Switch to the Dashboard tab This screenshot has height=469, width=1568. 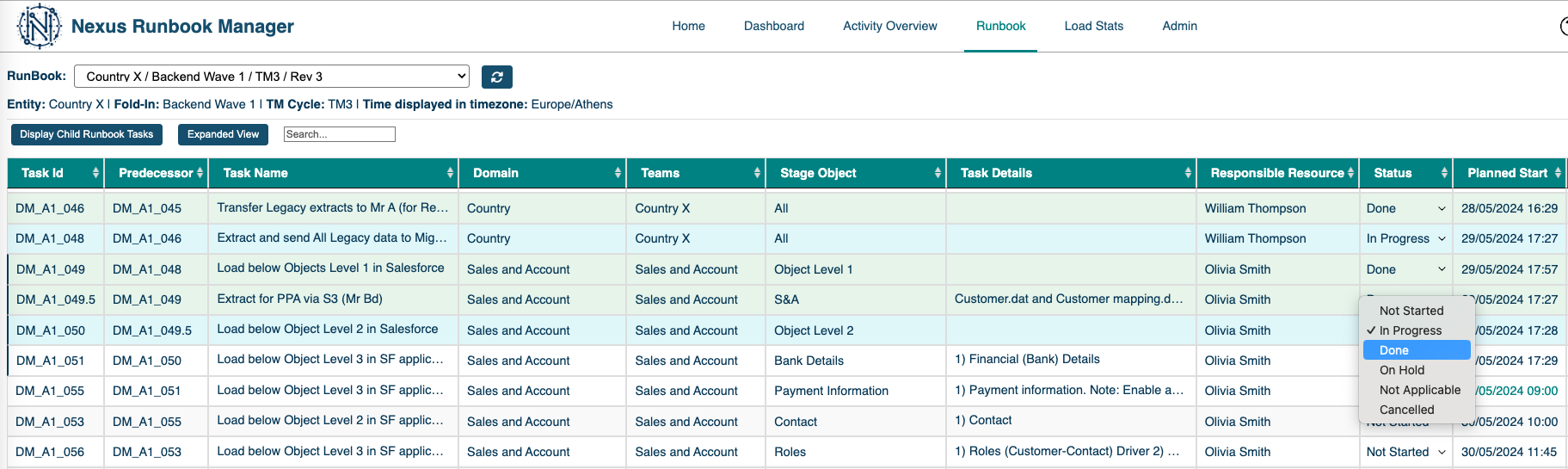coord(774,26)
